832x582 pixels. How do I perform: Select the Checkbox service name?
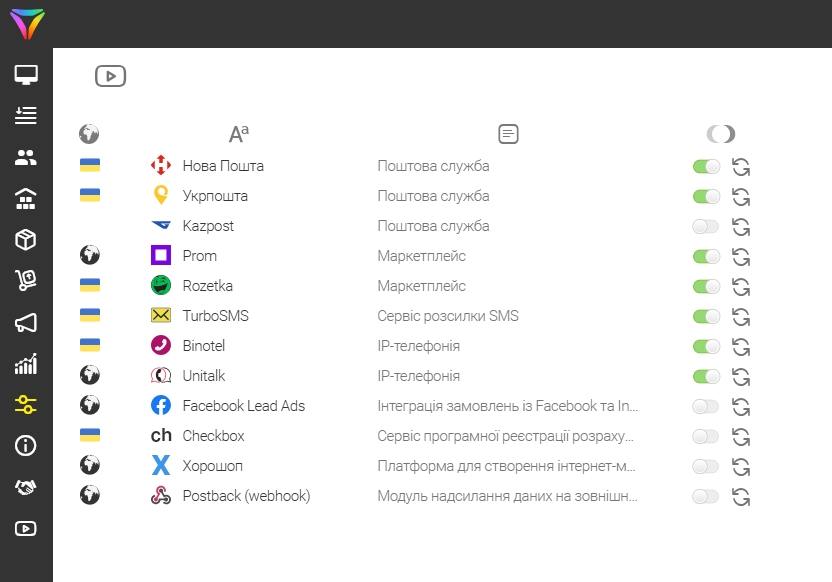pos(213,436)
